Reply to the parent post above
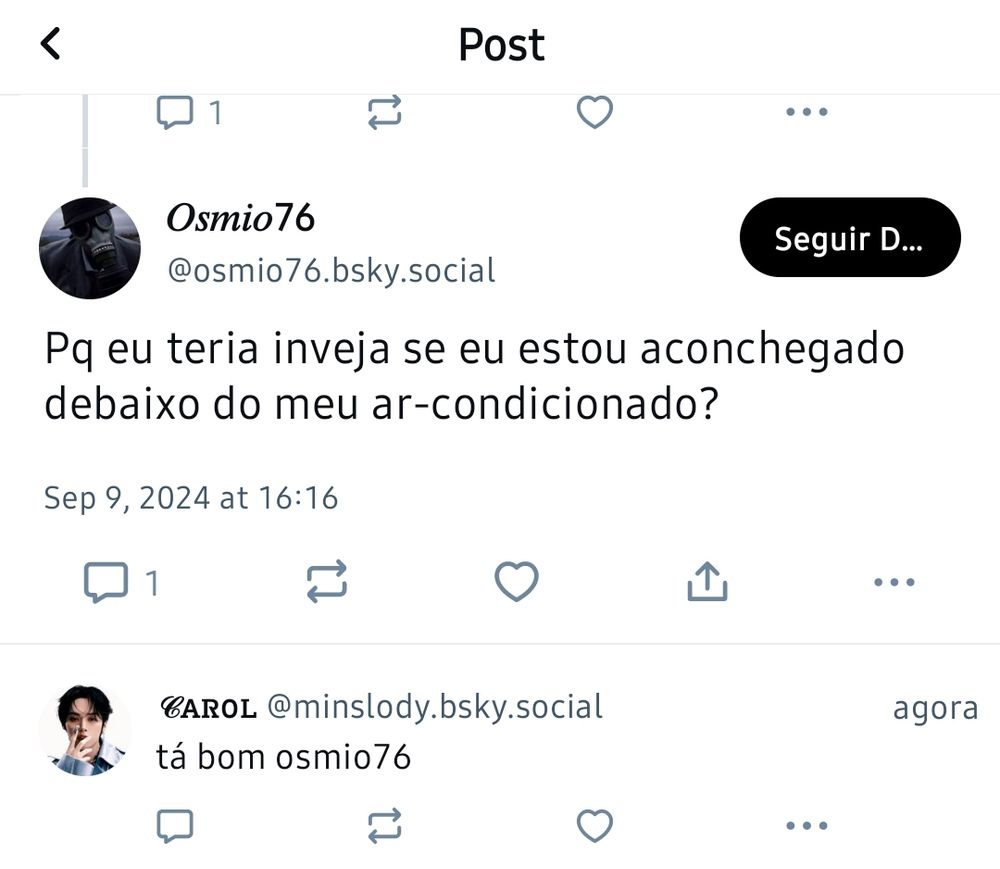The image size is (1000, 869). coord(189,112)
